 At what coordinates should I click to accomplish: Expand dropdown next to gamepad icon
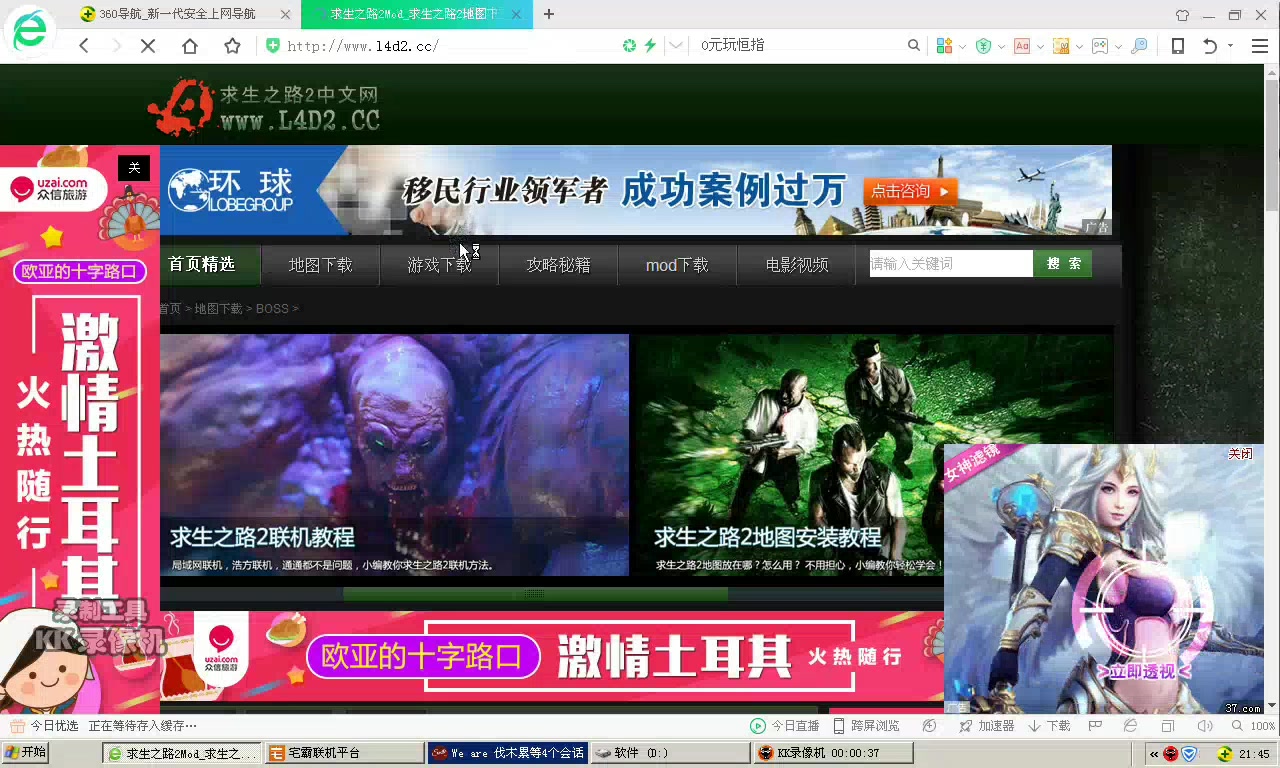1118,46
